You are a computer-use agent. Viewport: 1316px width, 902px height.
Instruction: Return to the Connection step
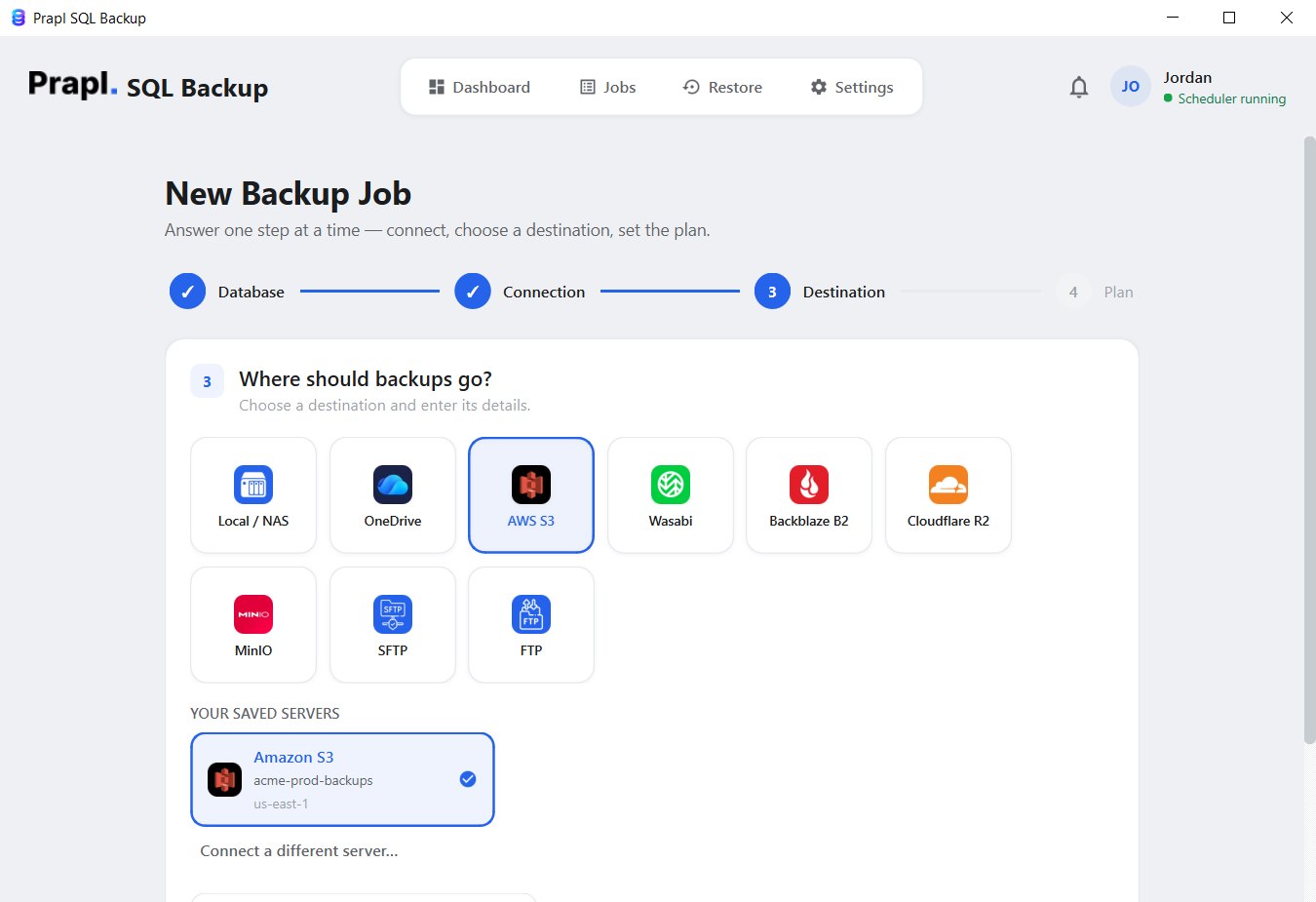pyautogui.click(x=520, y=292)
